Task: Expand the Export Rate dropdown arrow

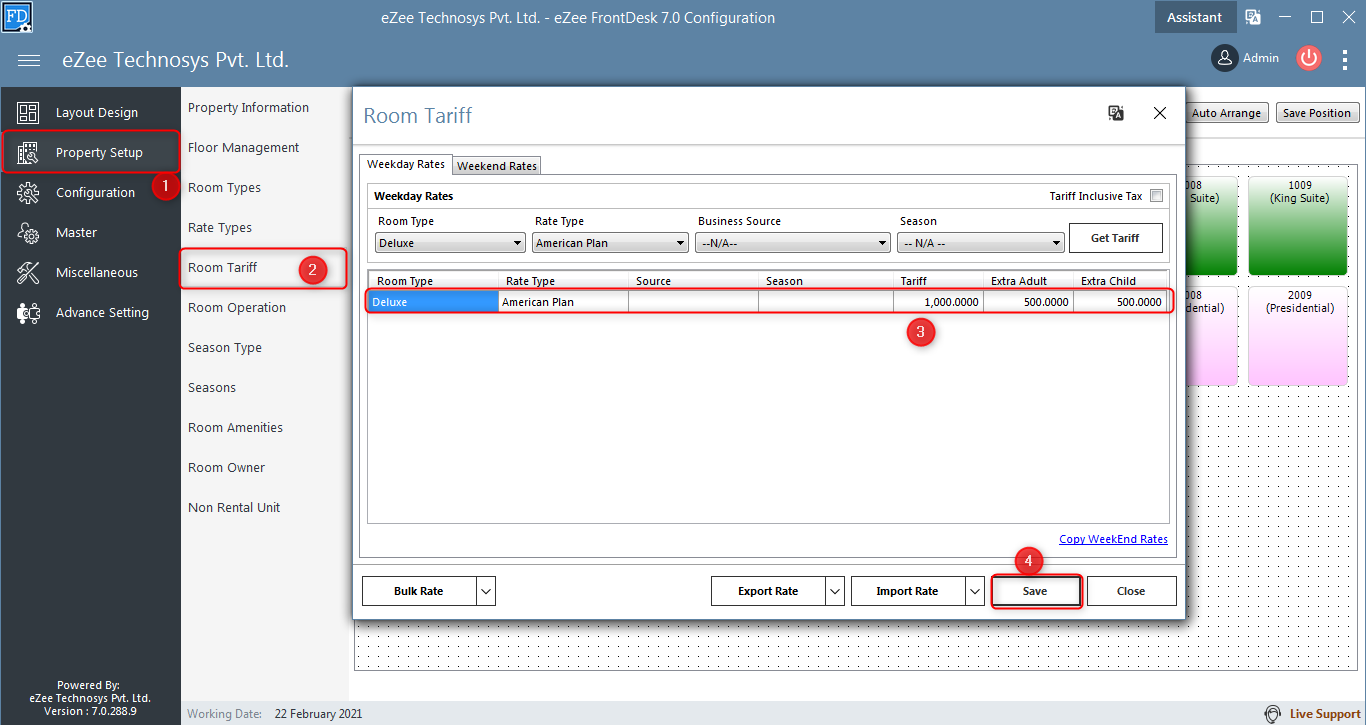Action: click(836, 591)
